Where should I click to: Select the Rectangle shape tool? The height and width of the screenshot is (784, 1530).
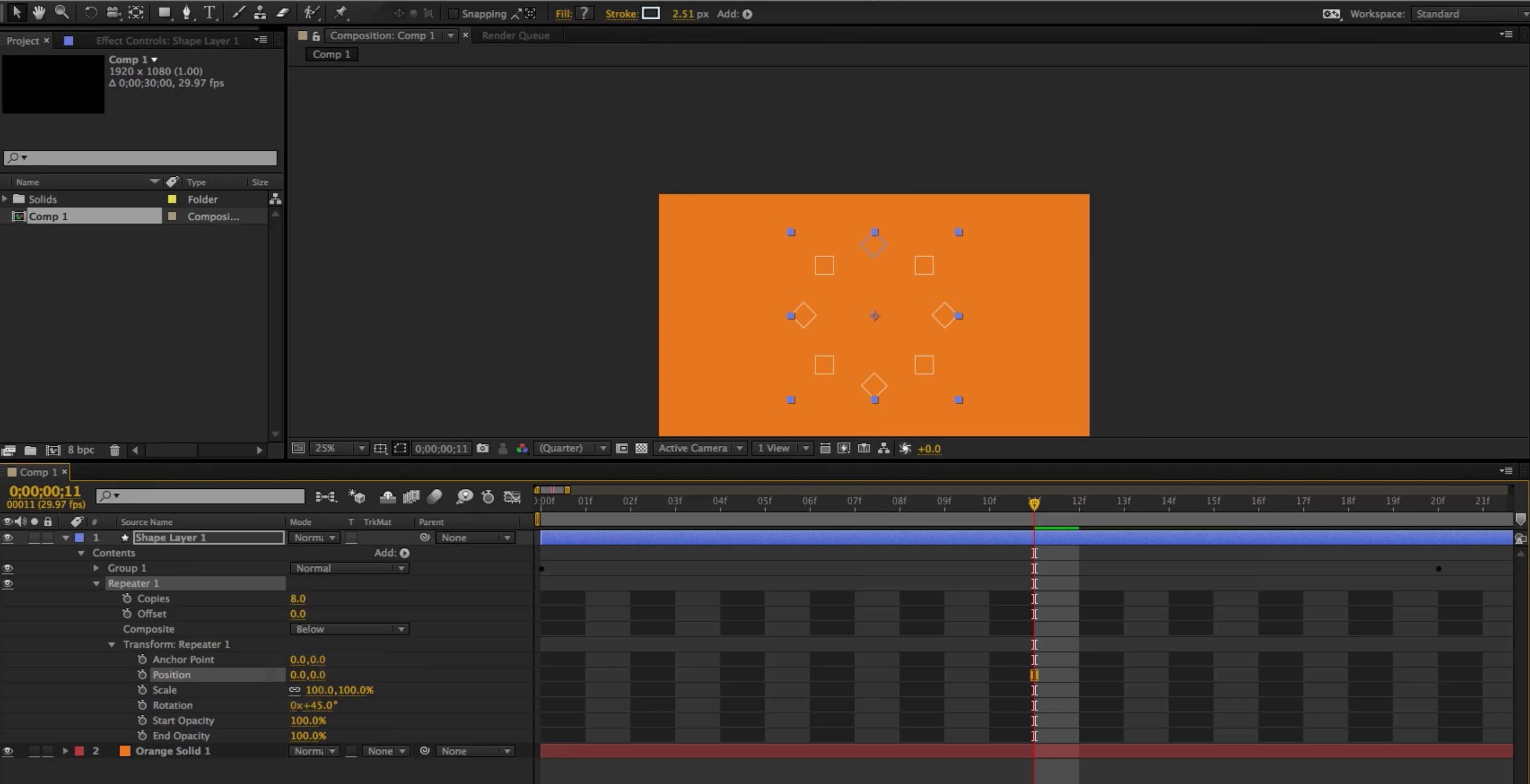coord(164,12)
